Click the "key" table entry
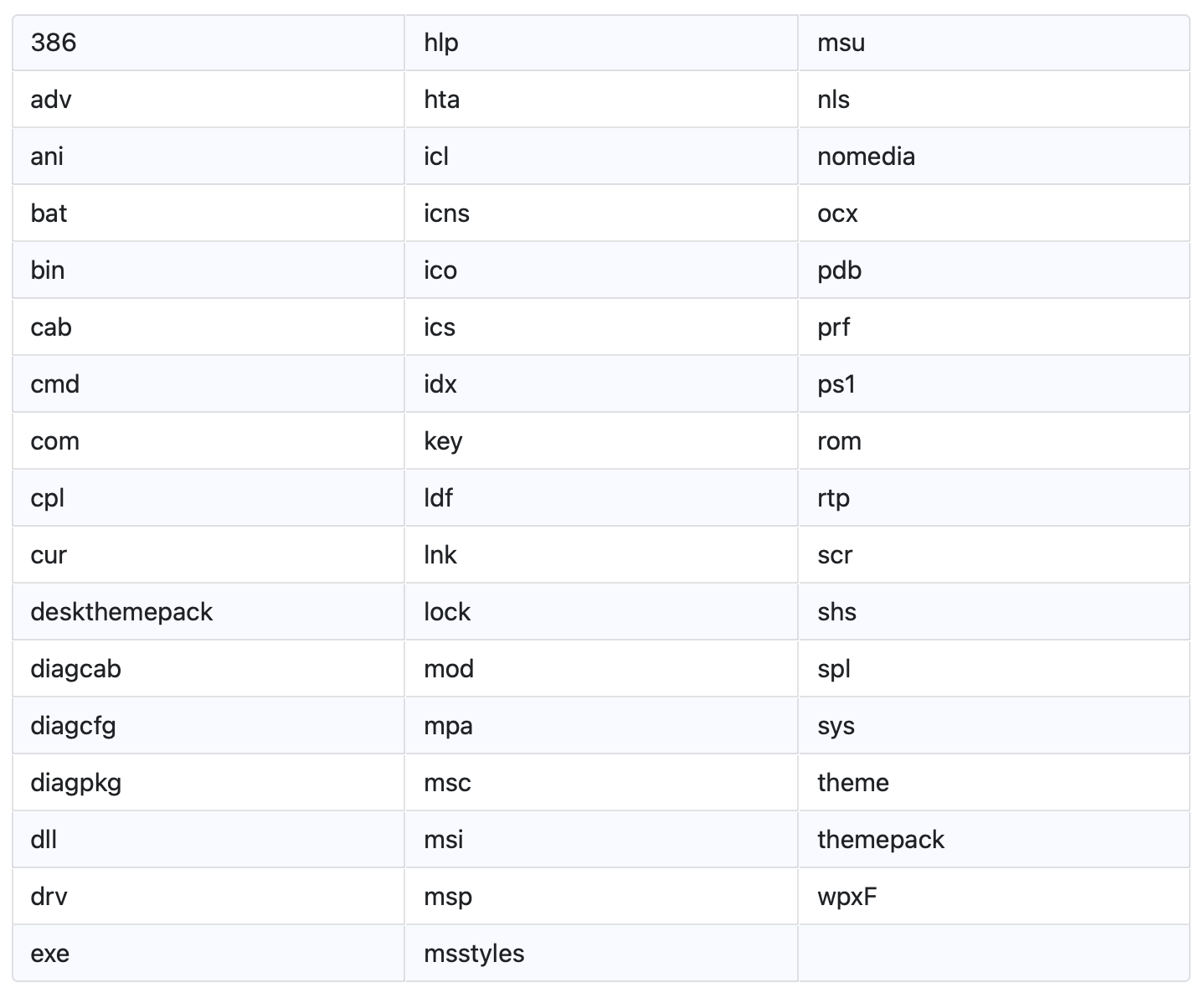 click(x=443, y=441)
